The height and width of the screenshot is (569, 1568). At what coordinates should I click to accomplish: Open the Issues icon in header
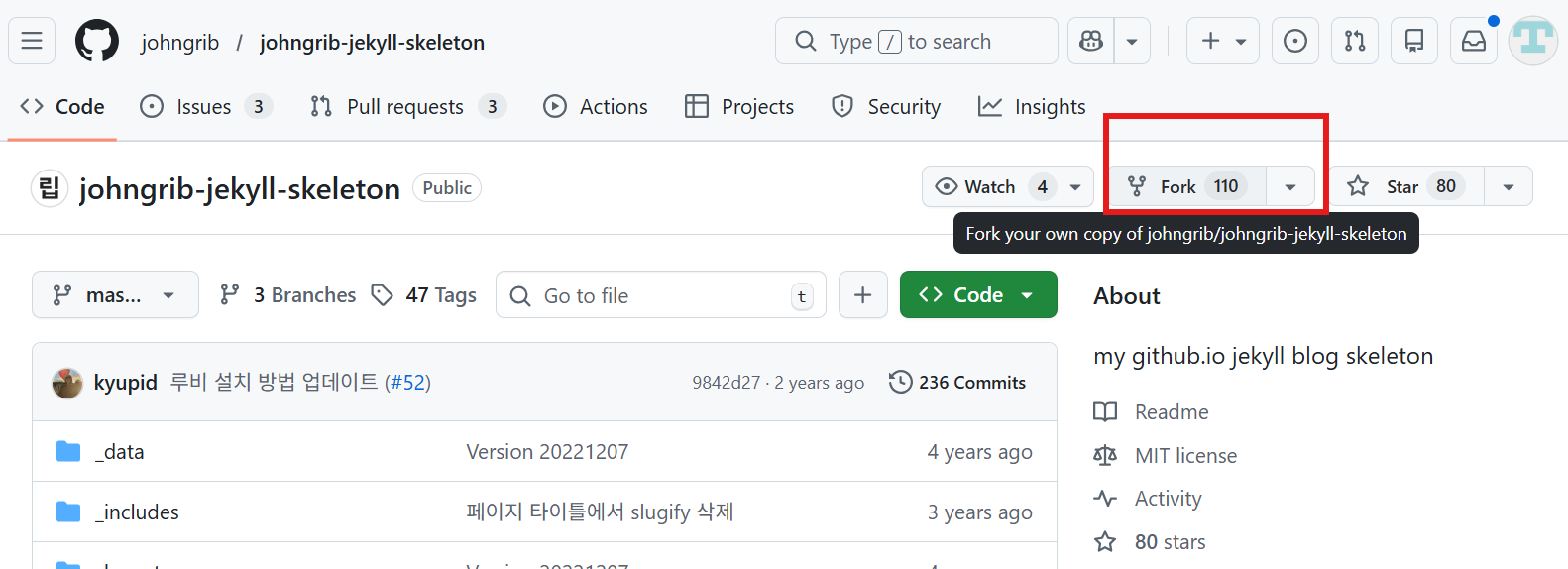click(1295, 41)
